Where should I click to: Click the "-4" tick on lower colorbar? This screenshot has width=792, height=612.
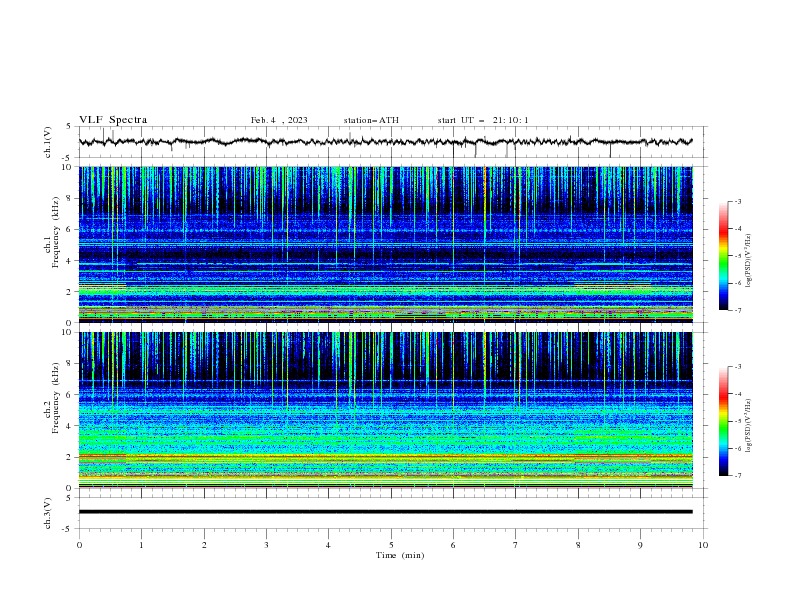coord(738,394)
